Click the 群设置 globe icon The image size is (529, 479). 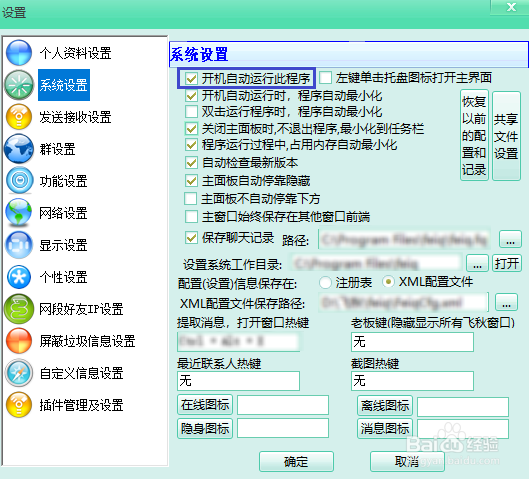19,149
